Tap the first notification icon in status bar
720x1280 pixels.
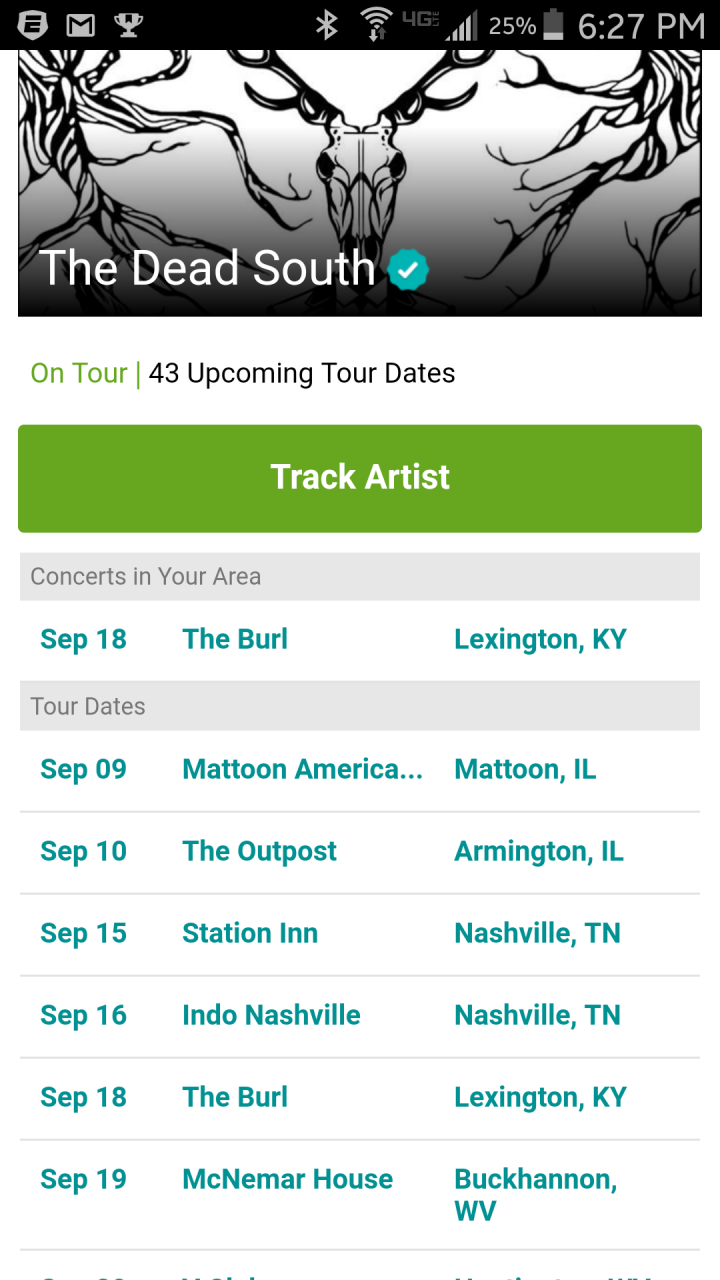(x=33, y=25)
